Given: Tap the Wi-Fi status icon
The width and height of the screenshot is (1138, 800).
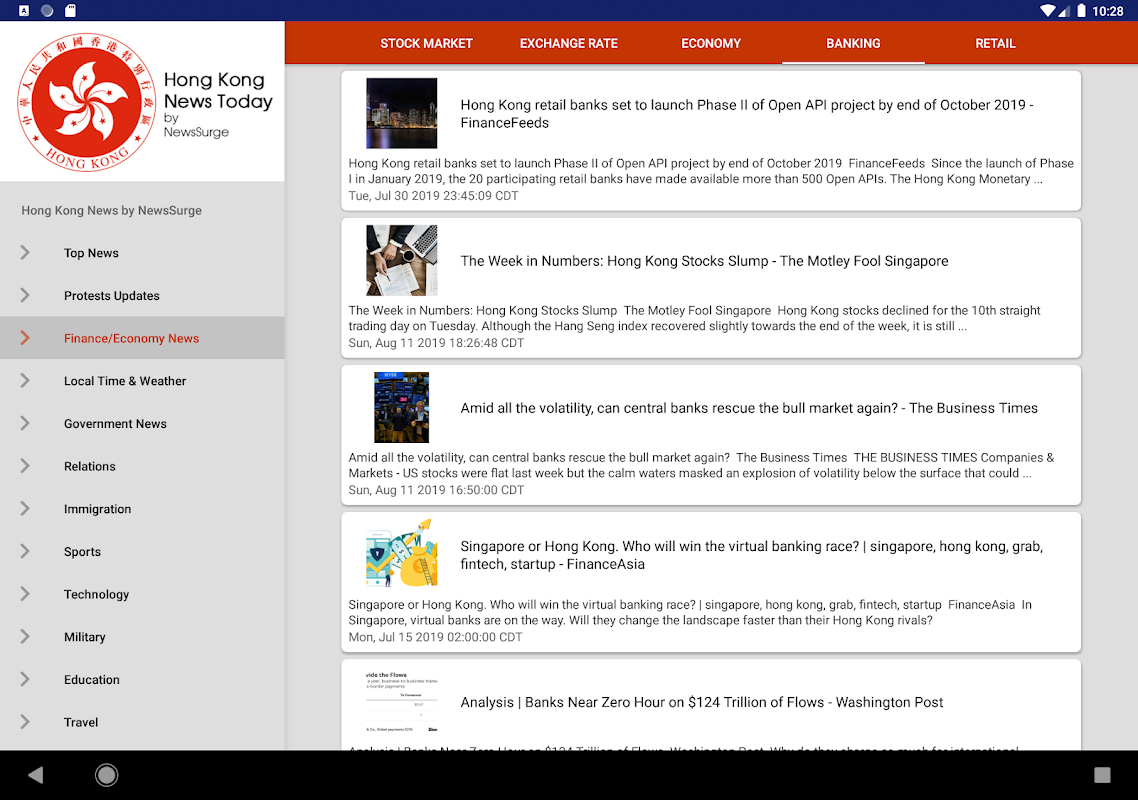Looking at the screenshot, I should [1047, 10].
